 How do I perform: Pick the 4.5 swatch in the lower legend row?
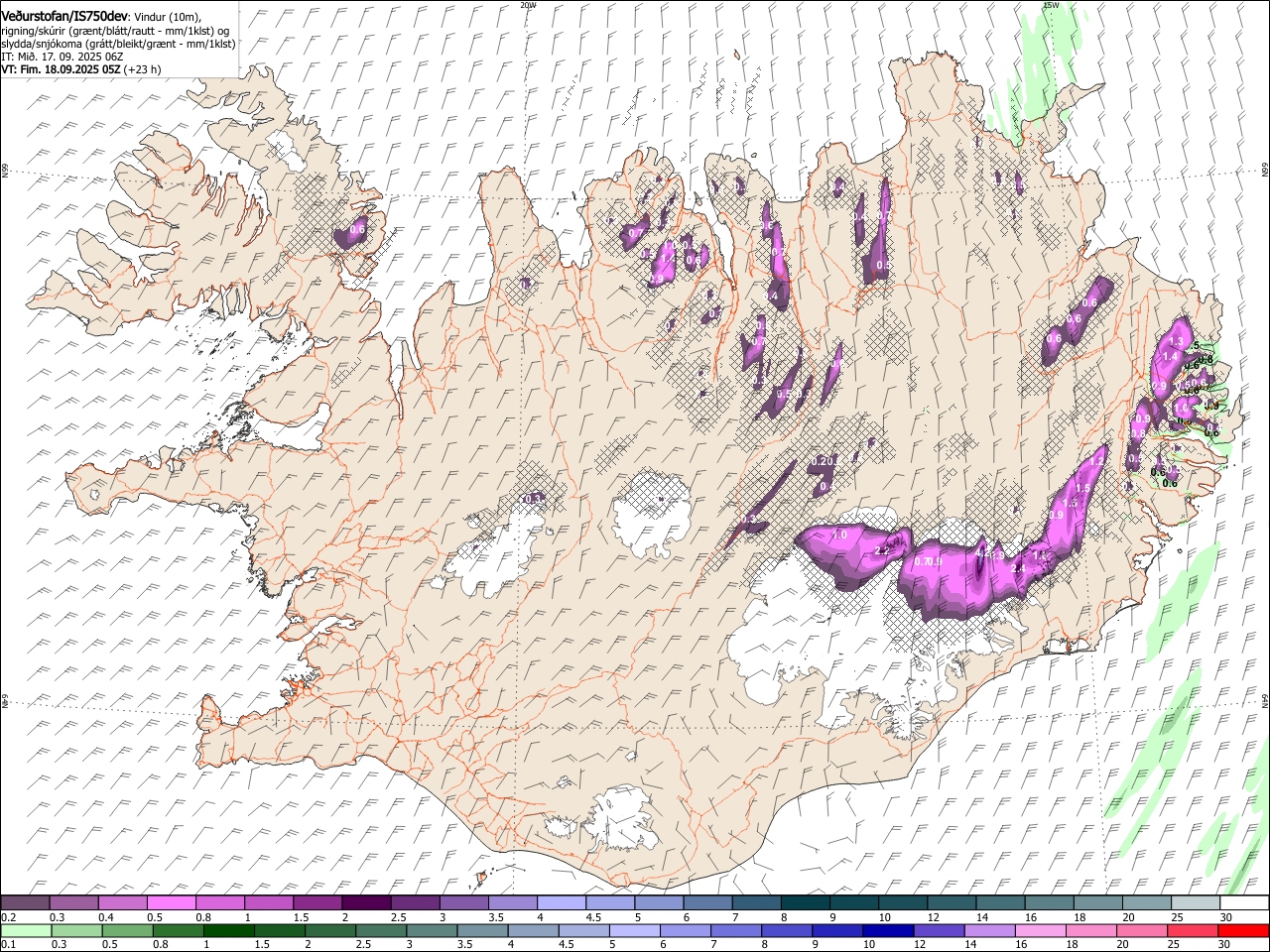584,930
